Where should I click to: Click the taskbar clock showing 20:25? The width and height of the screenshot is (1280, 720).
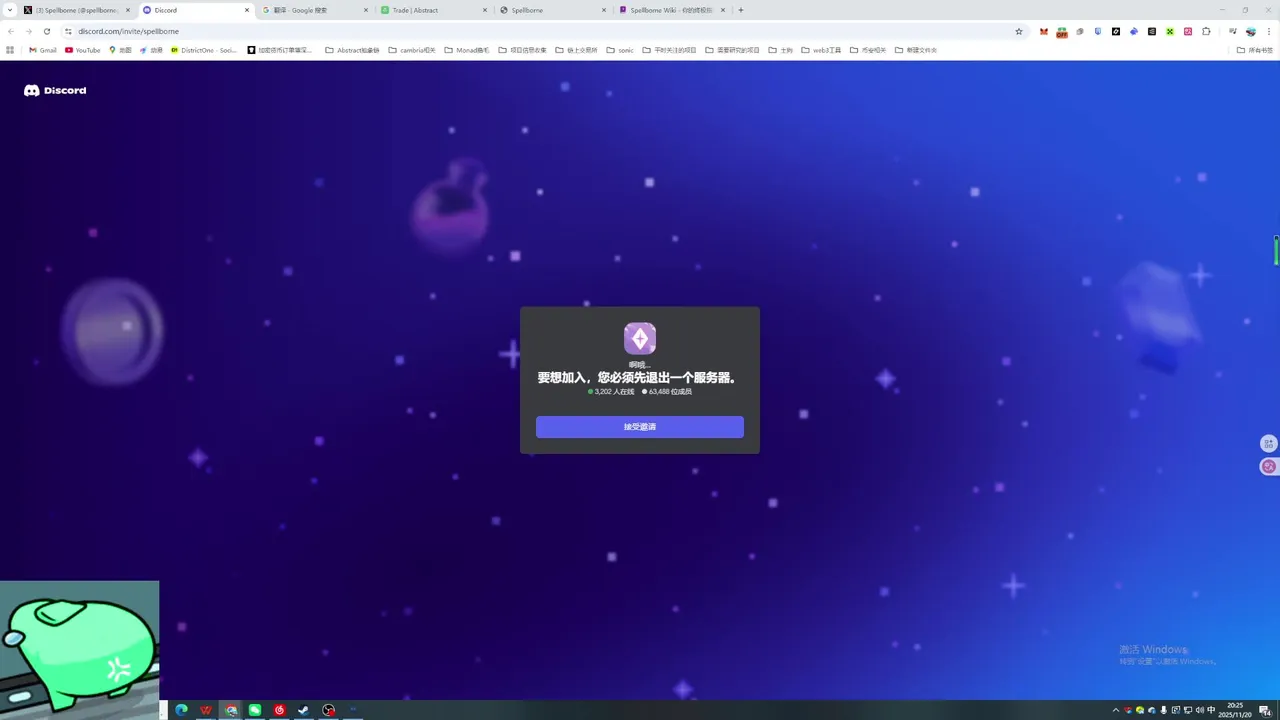tap(1235, 710)
